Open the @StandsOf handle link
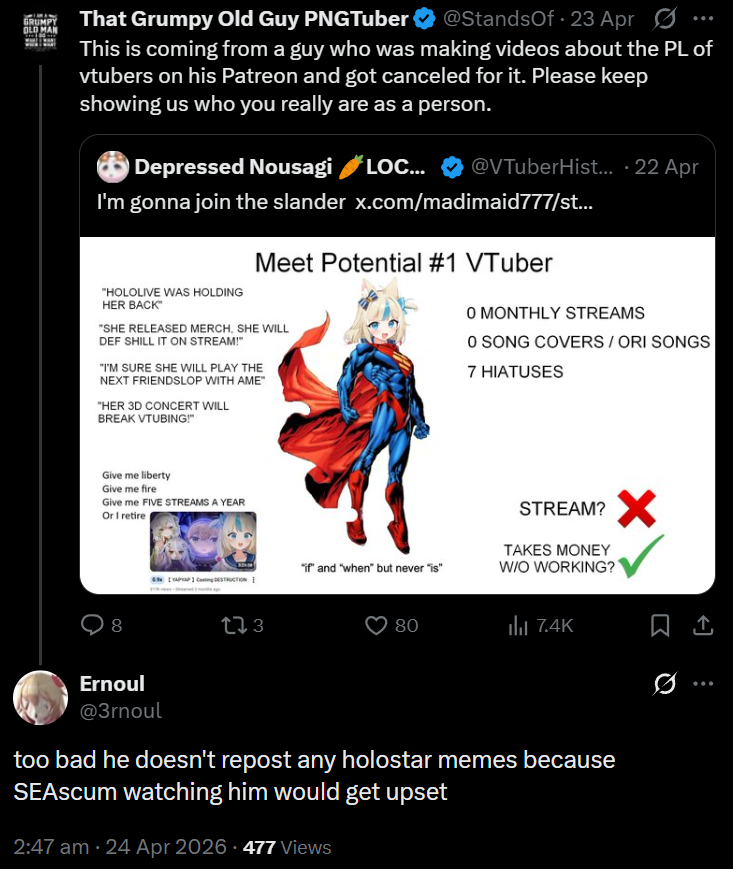Image resolution: width=733 pixels, height=869 pixels. [x=498, y=19]
